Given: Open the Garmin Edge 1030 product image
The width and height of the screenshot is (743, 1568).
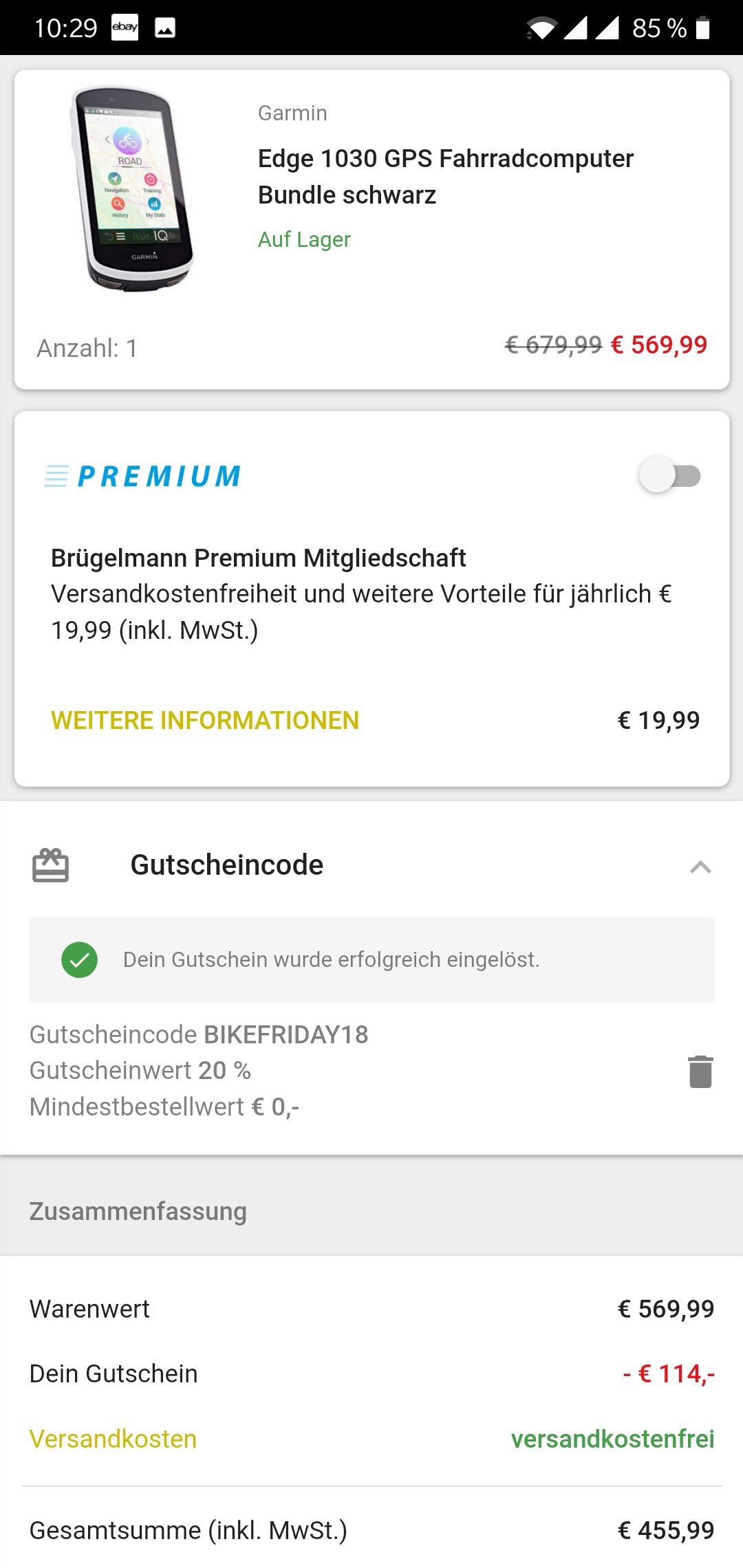Looking at the screenshot, I should [x=132, y=188].
